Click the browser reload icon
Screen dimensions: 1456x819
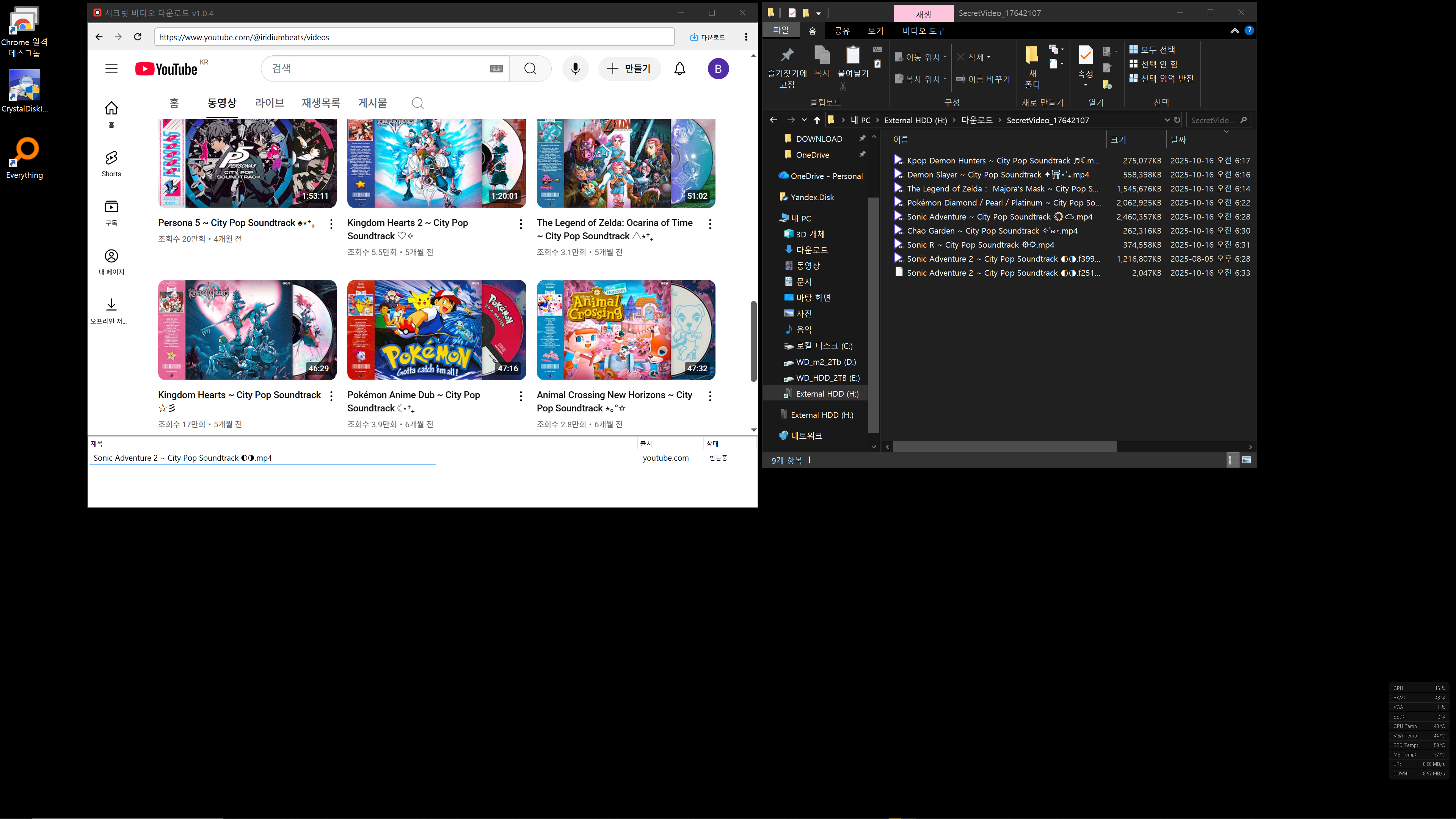137,37
